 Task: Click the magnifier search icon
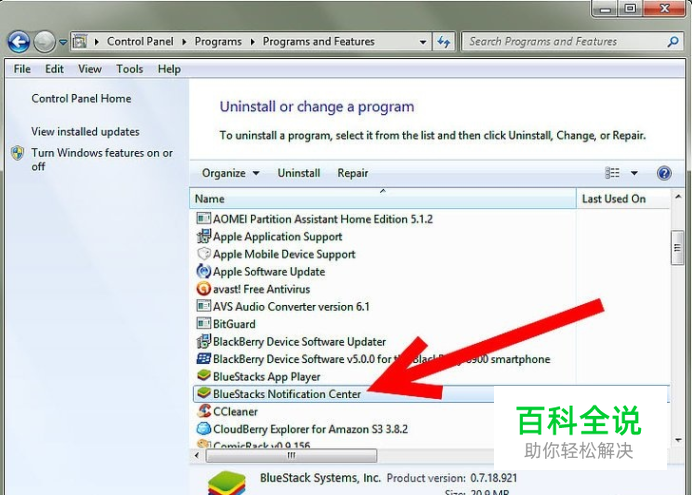(673, 41)
